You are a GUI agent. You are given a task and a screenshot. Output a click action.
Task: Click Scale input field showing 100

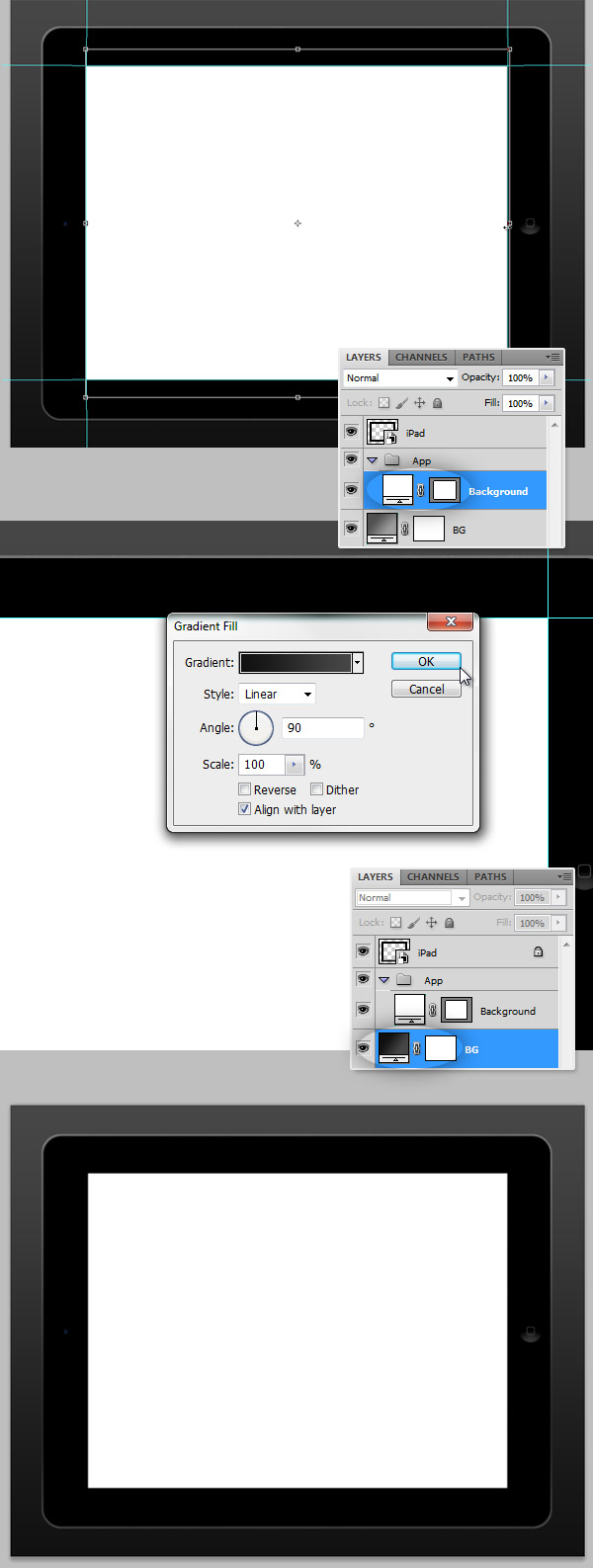[262, 764]
